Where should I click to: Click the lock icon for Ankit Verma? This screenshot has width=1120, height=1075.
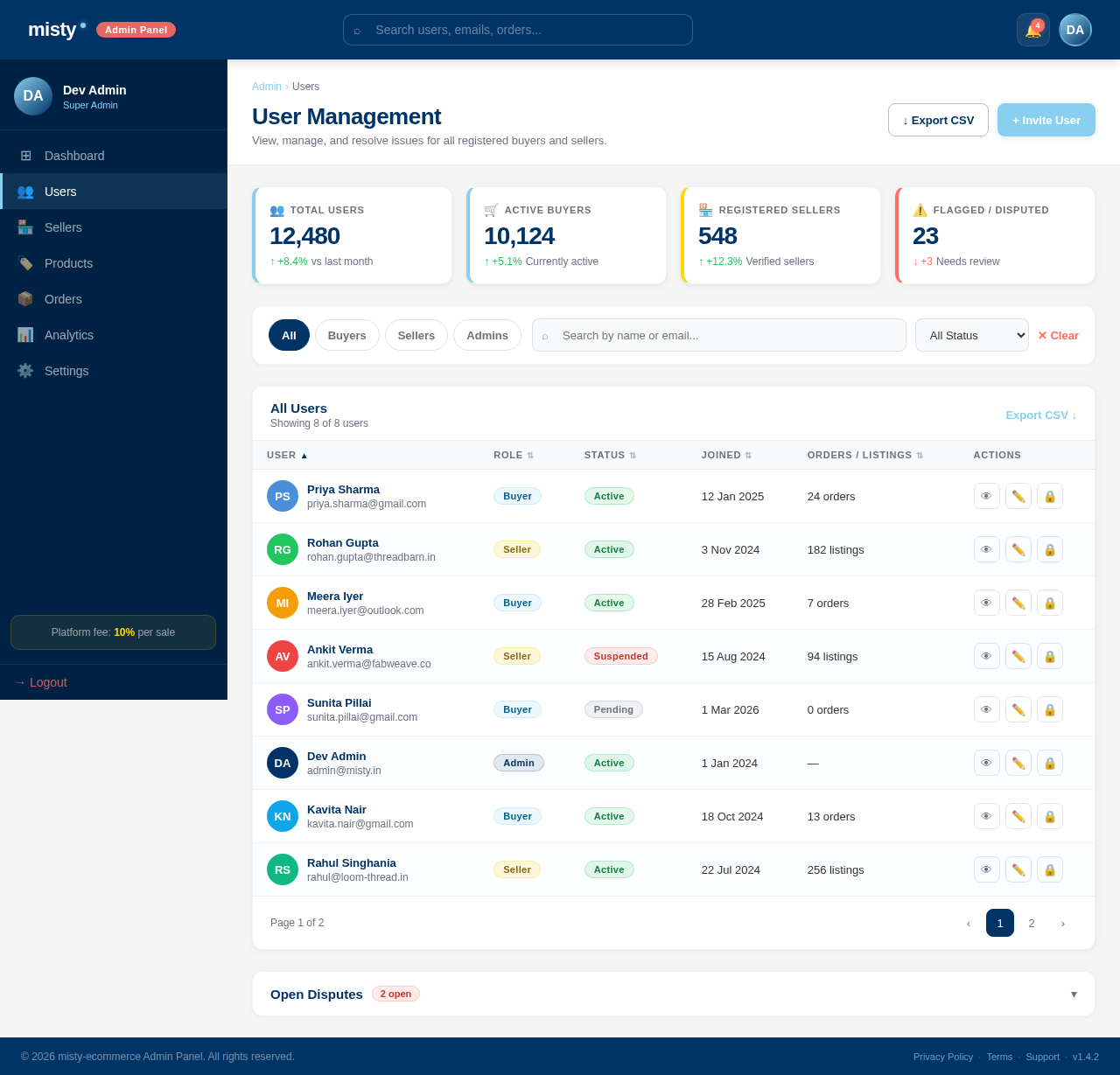(x=1049, y=656)
